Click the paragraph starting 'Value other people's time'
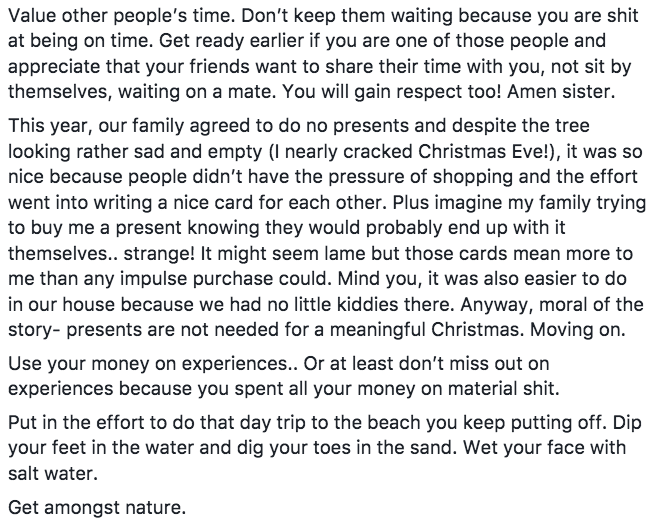 point(323,54)
